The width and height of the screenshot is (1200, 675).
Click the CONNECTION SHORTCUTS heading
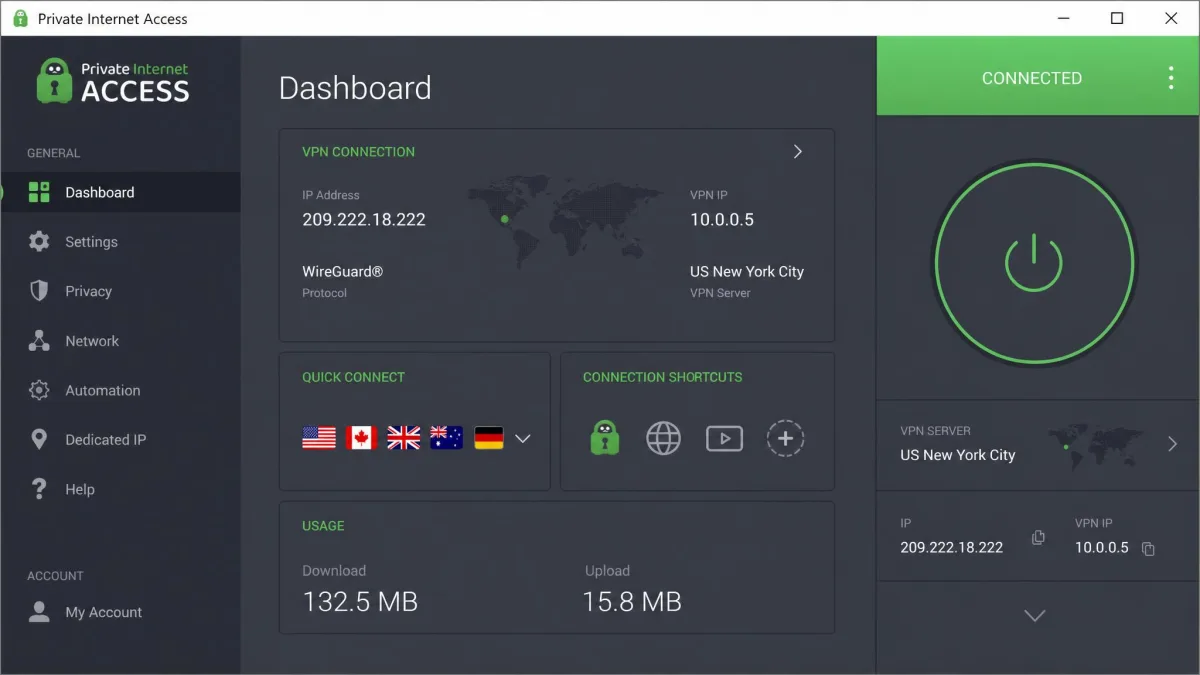coord(663,377)
